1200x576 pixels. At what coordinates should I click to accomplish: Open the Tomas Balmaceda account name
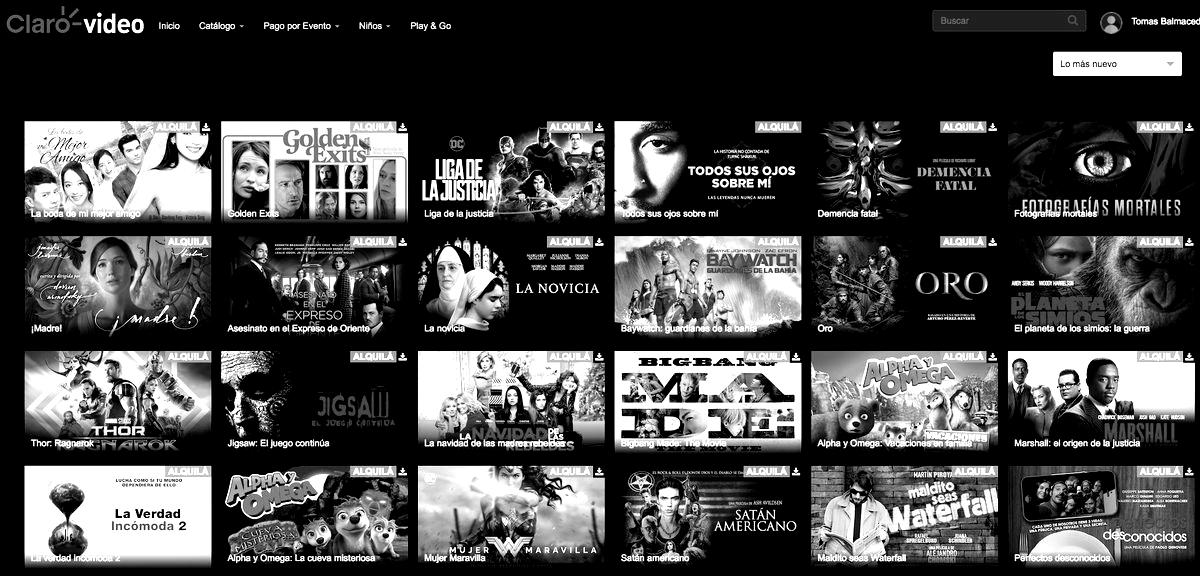1164,22
